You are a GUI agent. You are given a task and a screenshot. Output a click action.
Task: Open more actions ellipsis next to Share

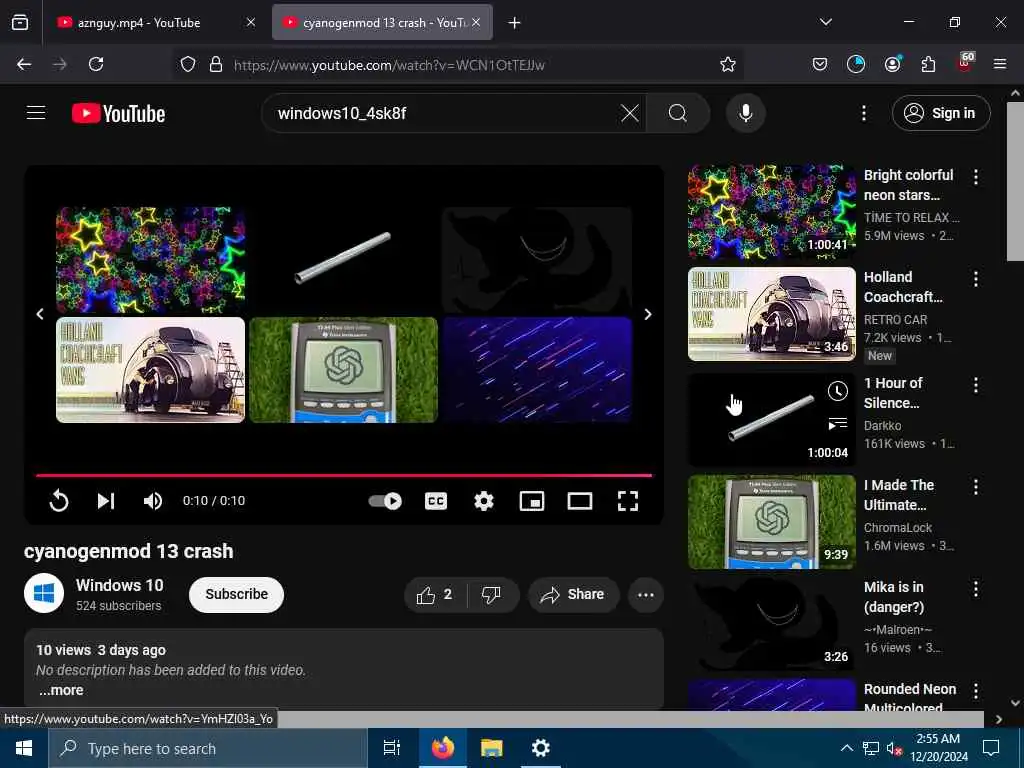[x=646, y=594]
